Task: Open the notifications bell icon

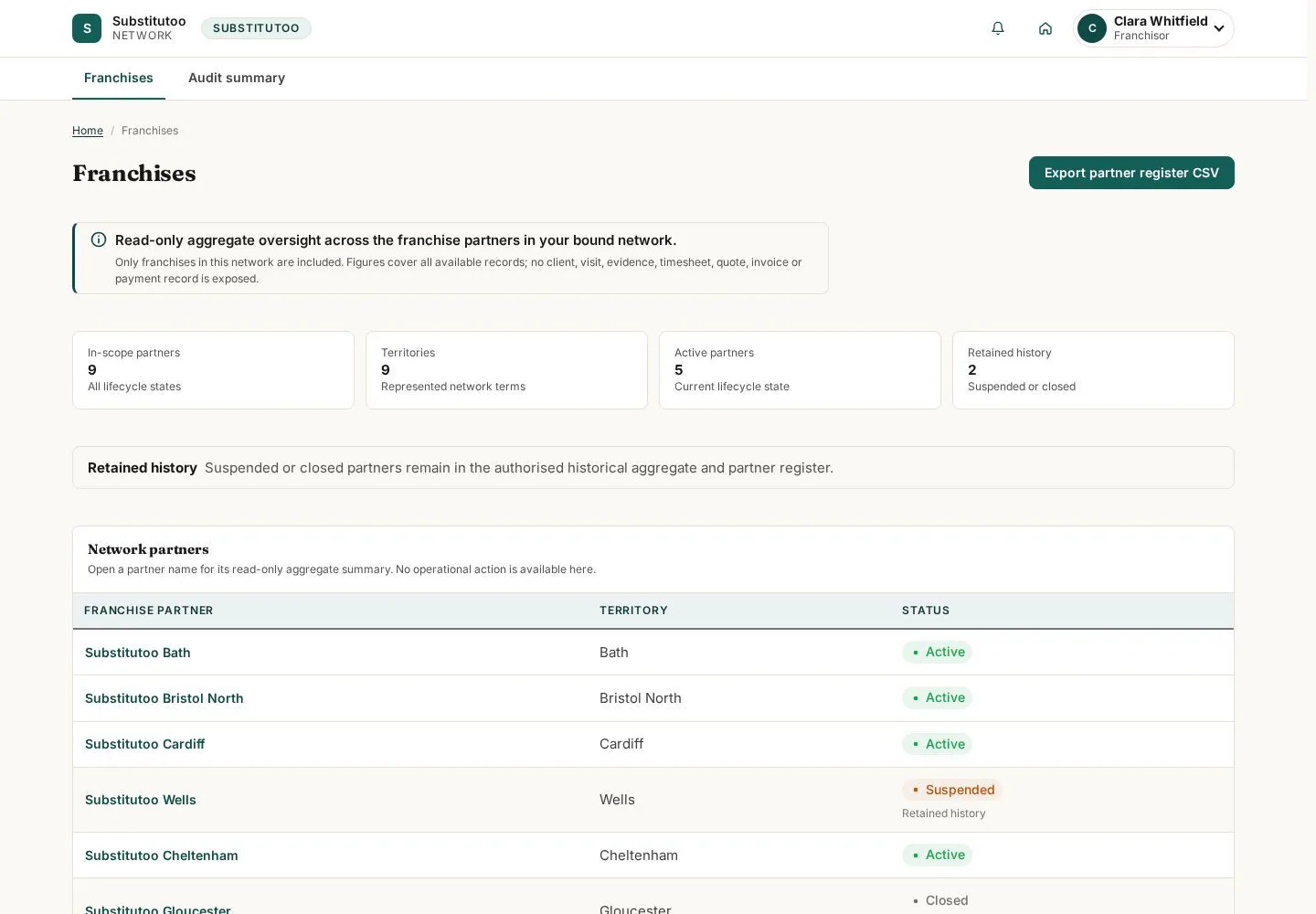Action: pyautogui.click(x=998, y=28)
